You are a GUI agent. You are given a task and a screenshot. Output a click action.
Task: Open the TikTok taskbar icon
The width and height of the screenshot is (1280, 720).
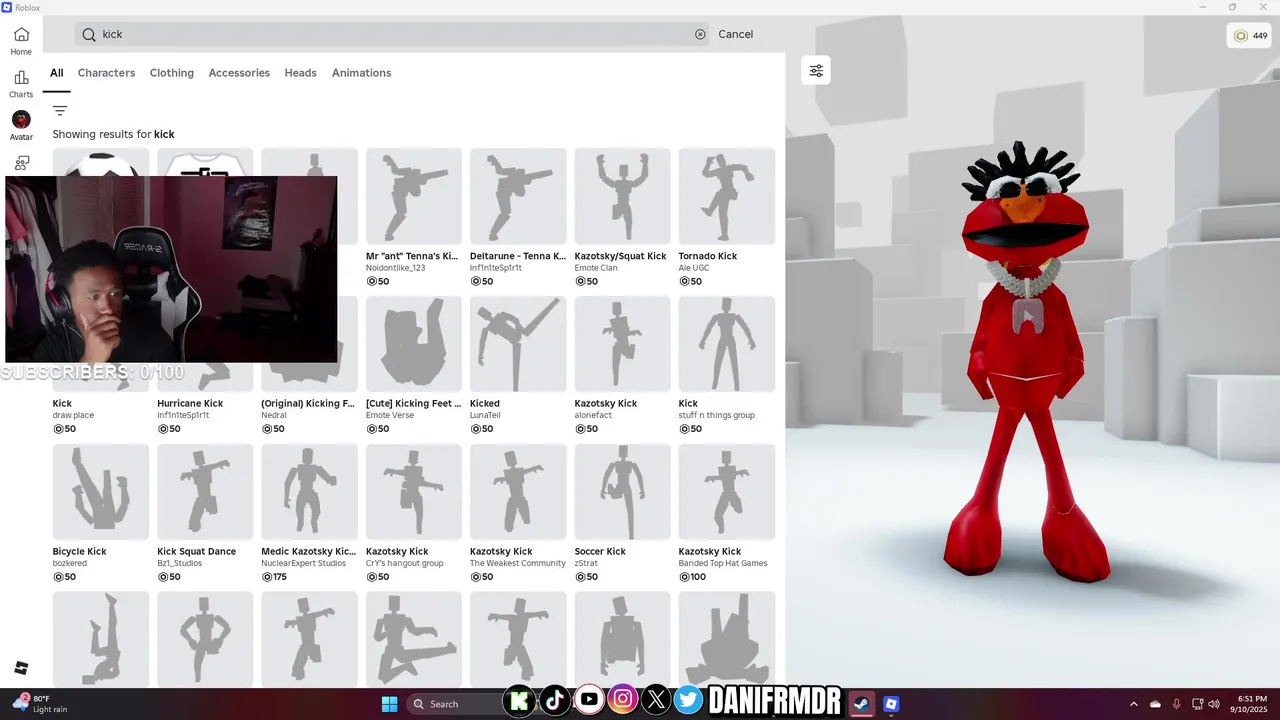(x=555, y=701)
